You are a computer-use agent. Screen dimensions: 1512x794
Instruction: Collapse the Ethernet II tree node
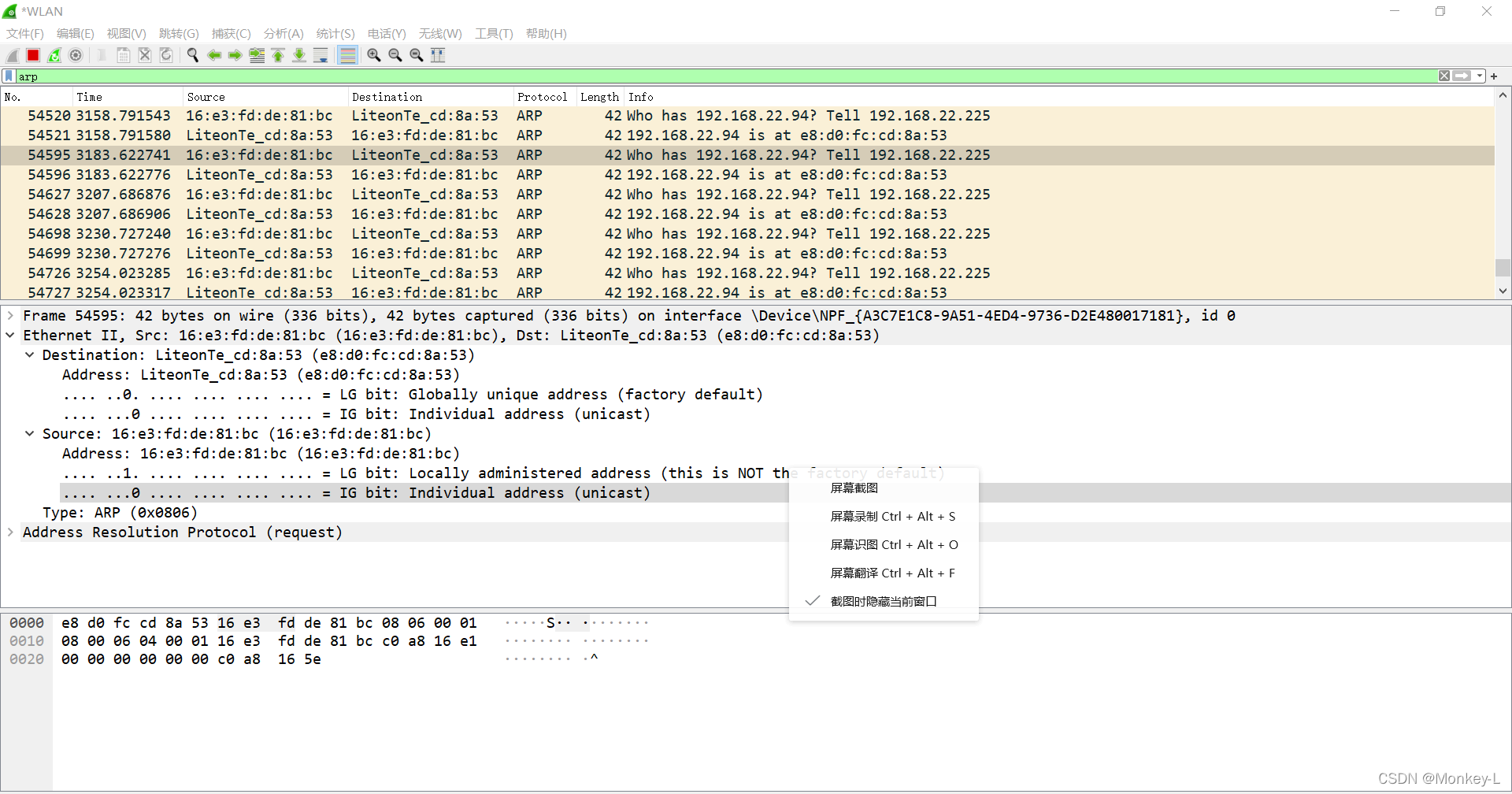(10, 336)
